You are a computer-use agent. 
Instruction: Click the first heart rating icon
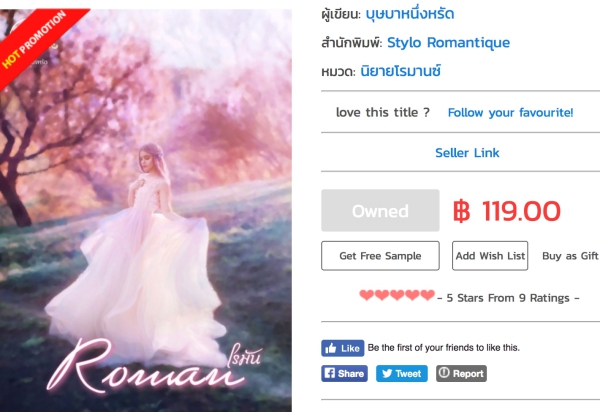pyautogui.click(x=367, y=295)
